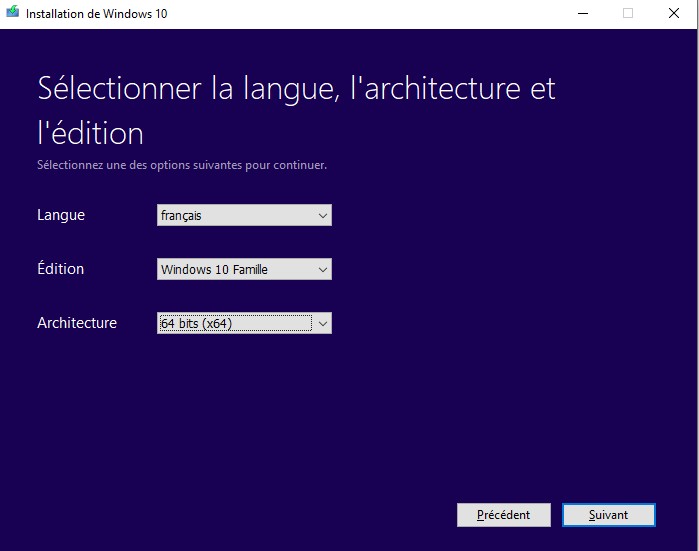This screenshot has height=551, width=699.
Task: Click the disabled maximize button in title bar
Action: click(628, 13)
